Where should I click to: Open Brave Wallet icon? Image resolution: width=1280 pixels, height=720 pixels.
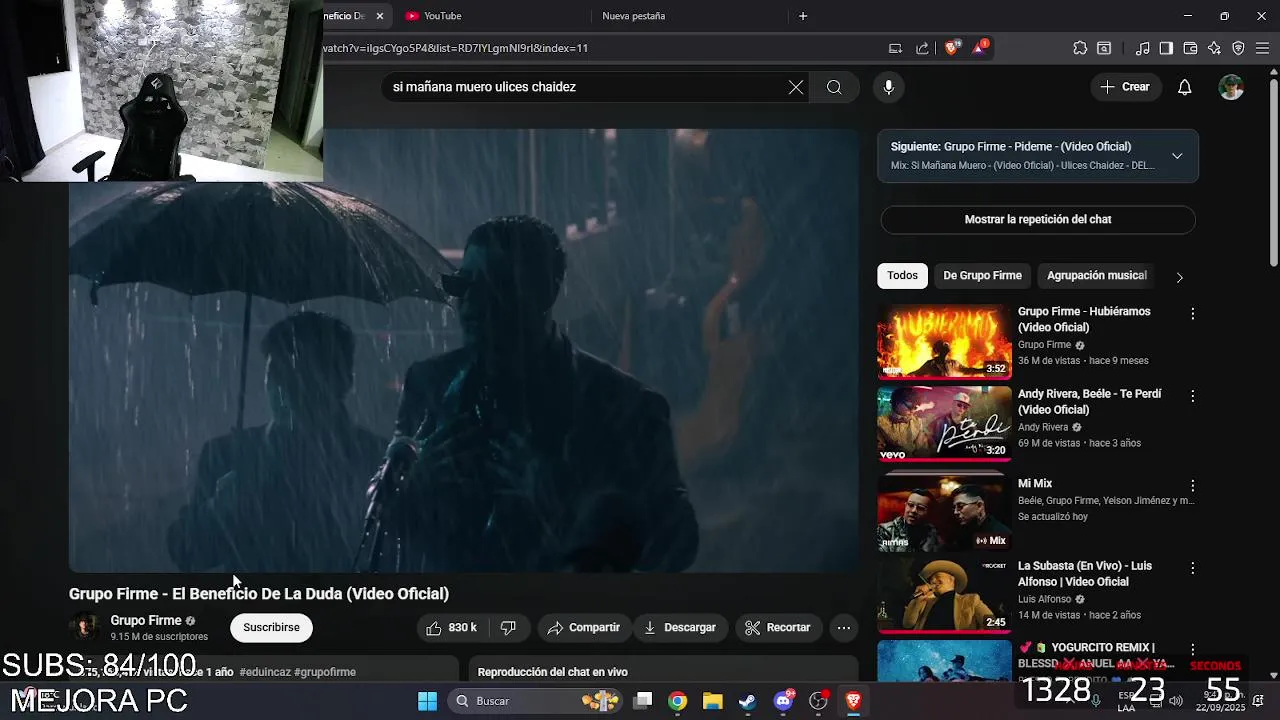(1190, 48)
